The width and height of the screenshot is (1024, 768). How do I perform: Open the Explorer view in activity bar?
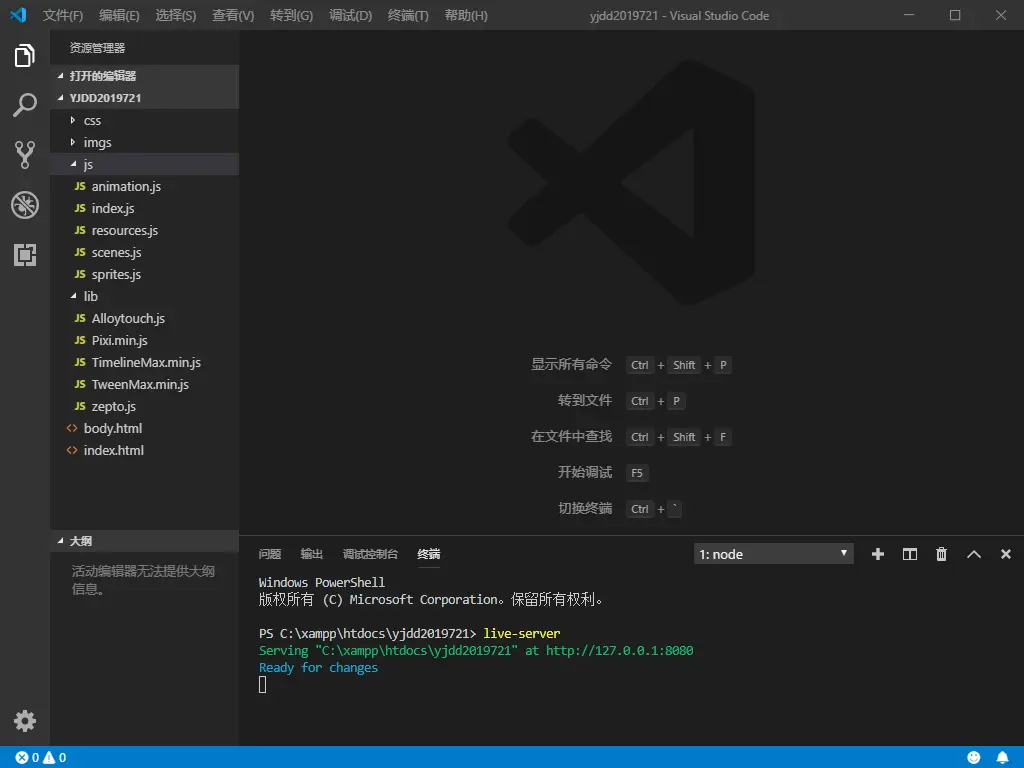point(25,56)
